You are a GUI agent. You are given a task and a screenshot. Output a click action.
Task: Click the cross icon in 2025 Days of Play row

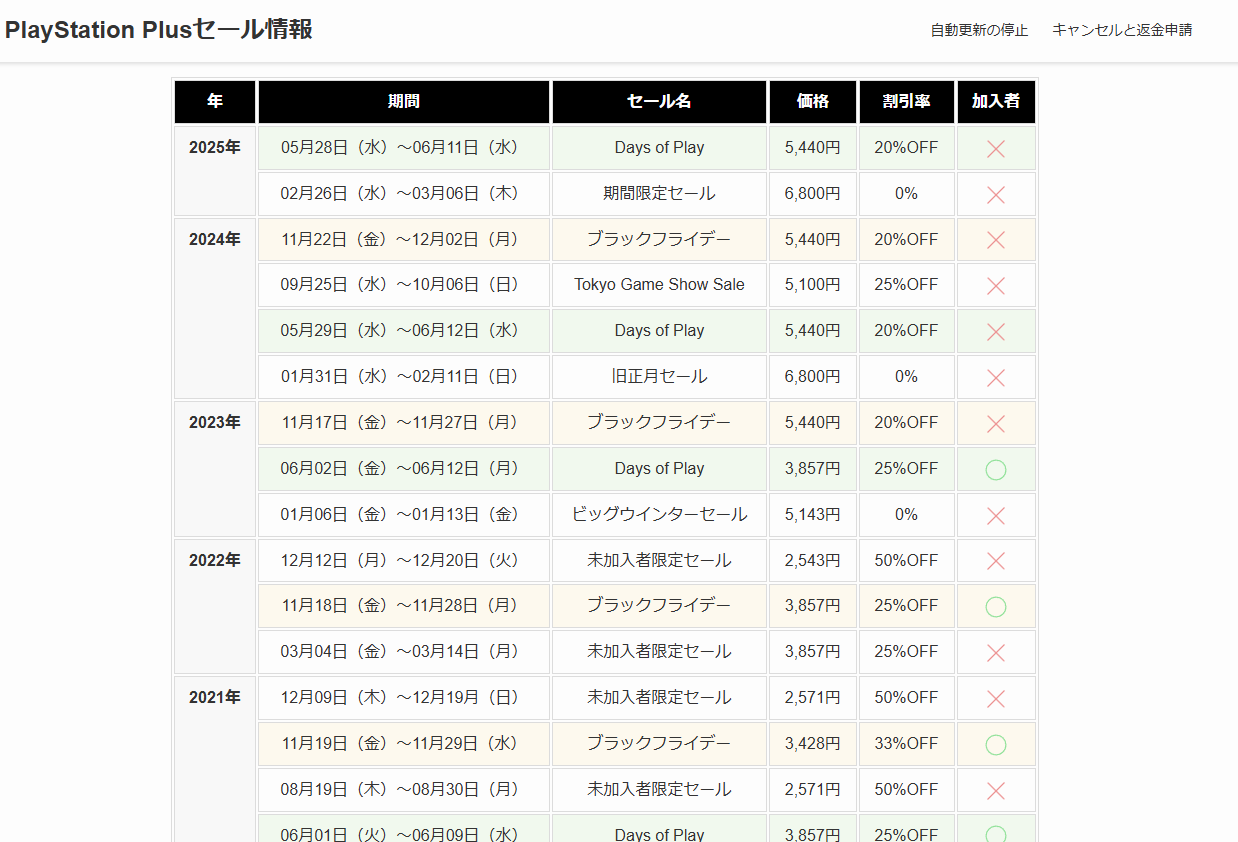(x=995, y=149)
